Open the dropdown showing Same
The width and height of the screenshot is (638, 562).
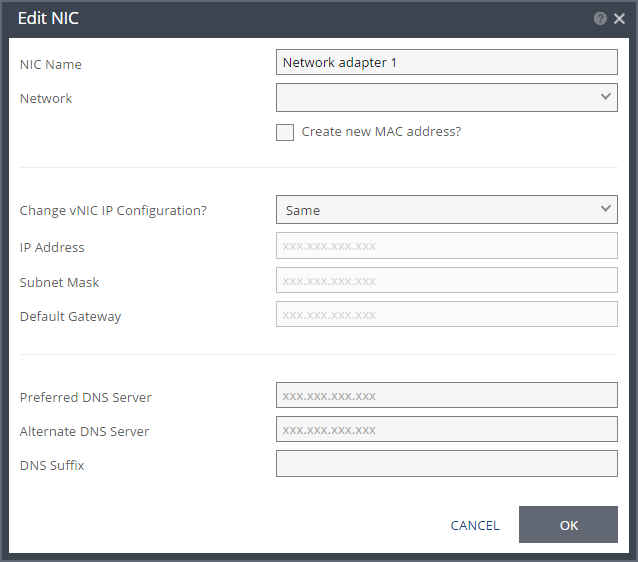(x=447, y=210)
